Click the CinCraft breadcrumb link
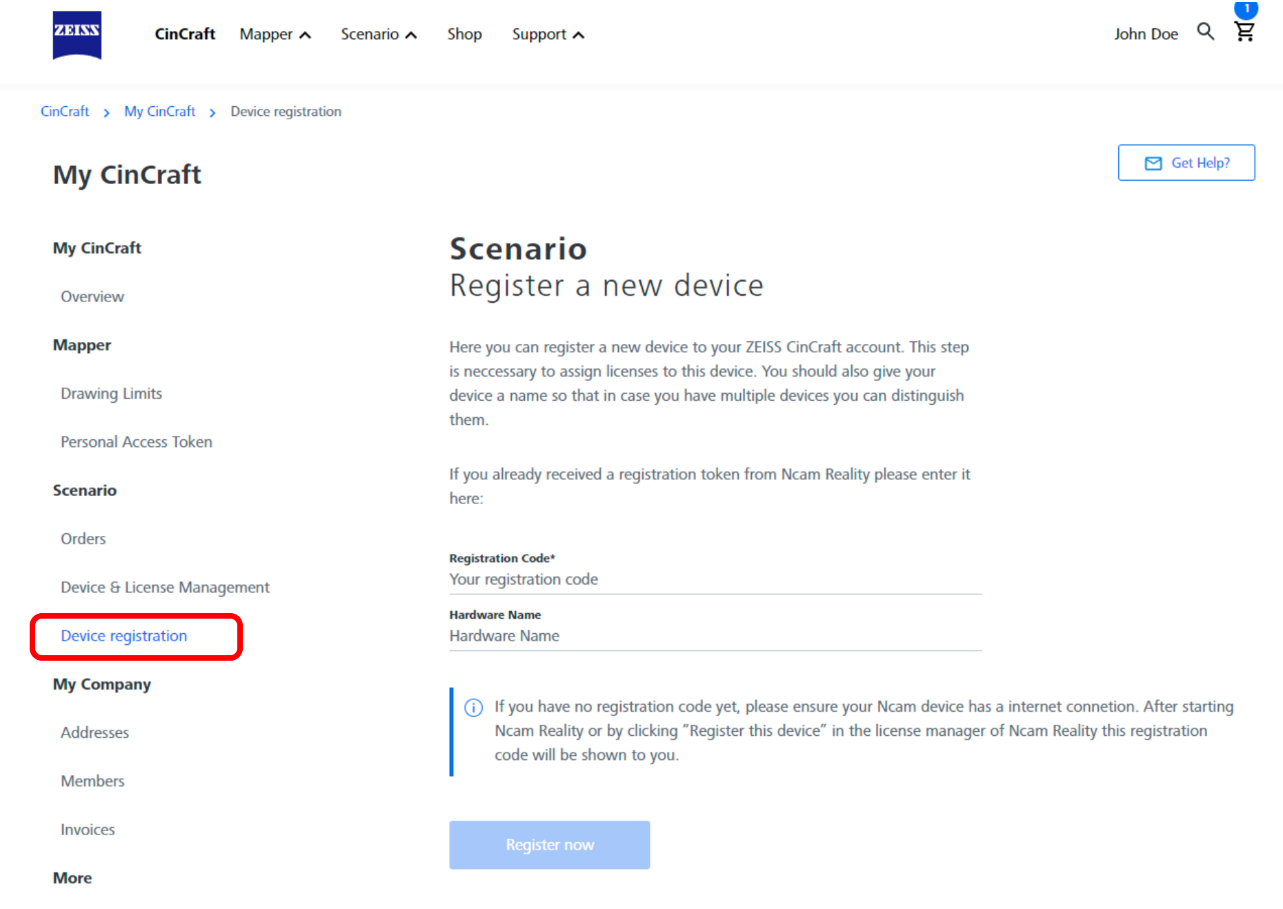Viewport: 1283px width, 909px height. point(65,112)
